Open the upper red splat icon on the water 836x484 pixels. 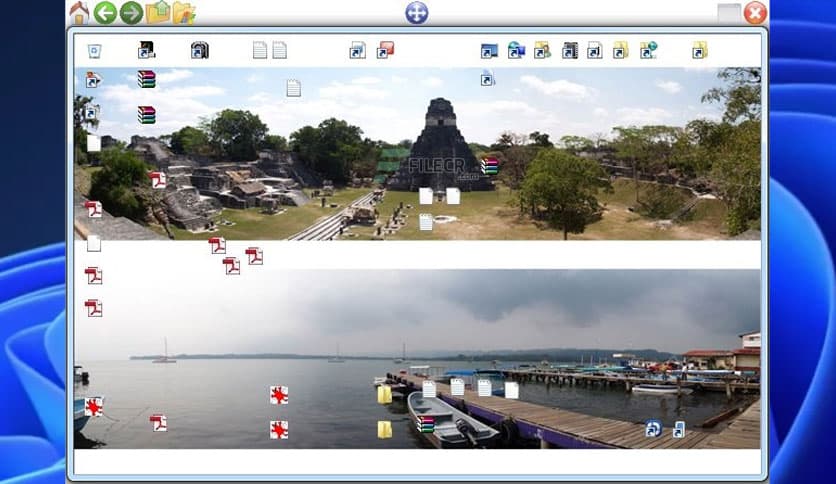point(279,396)
